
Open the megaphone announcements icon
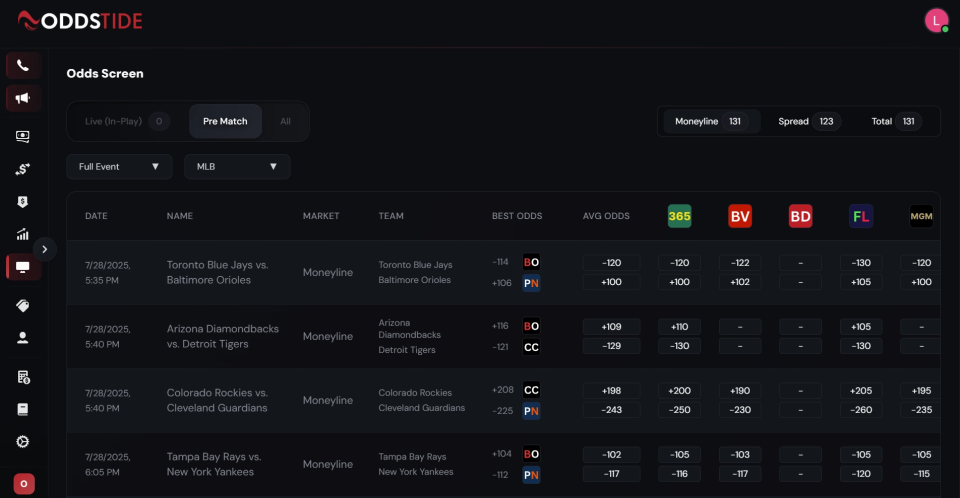pyautogui.click(x=23, y=98)
